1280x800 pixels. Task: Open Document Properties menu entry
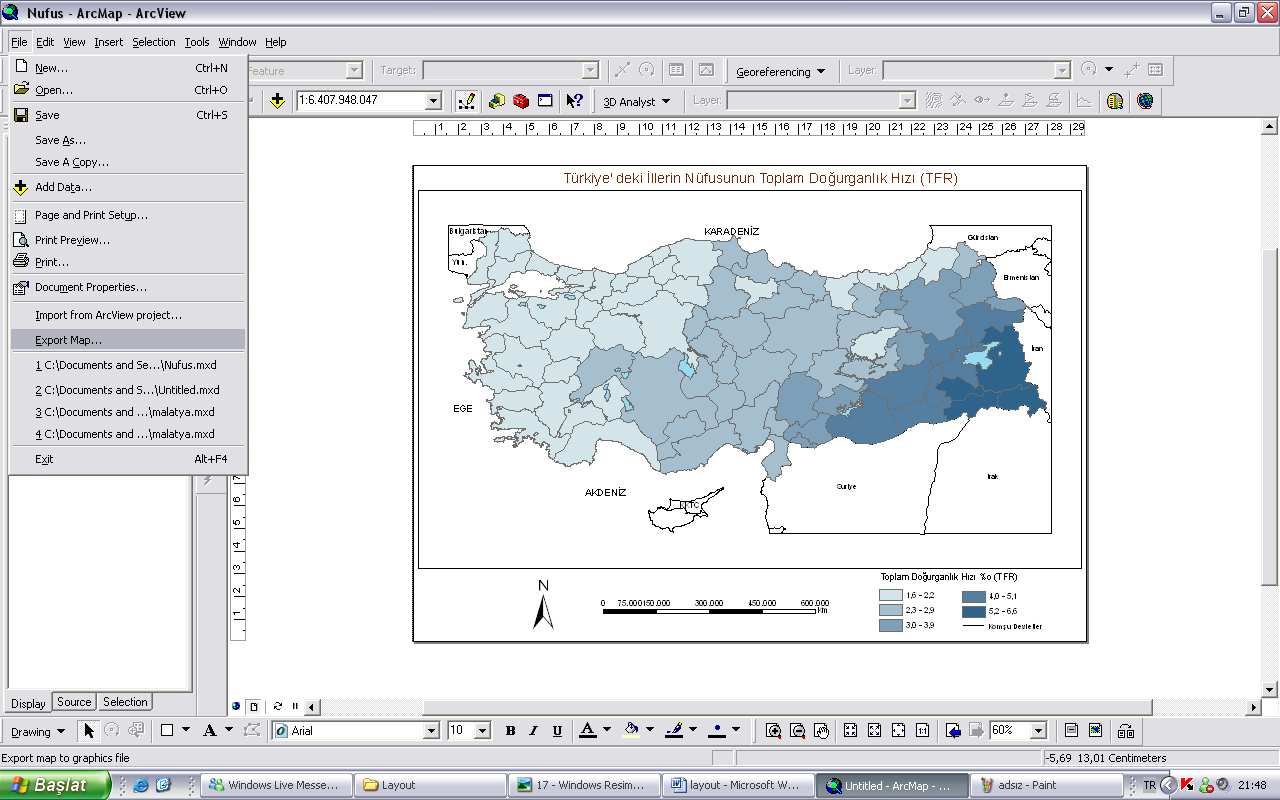tap(128, 287)
